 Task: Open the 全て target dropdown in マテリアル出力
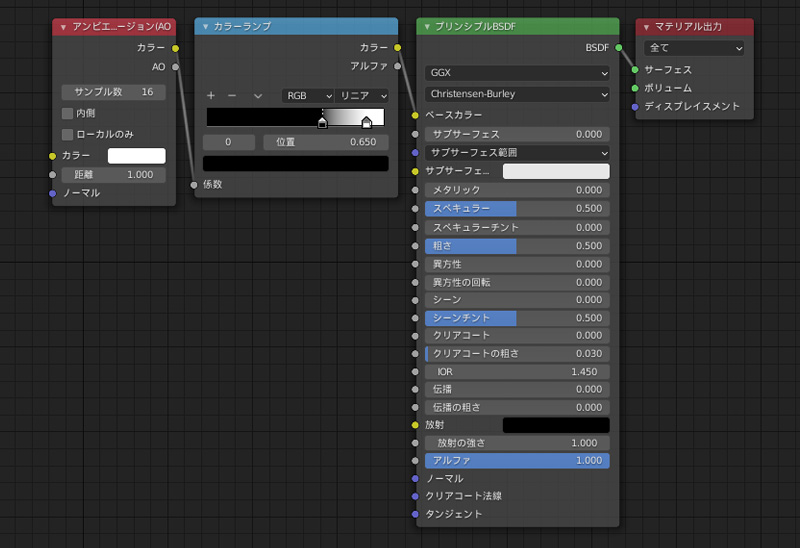click(695, 48)
